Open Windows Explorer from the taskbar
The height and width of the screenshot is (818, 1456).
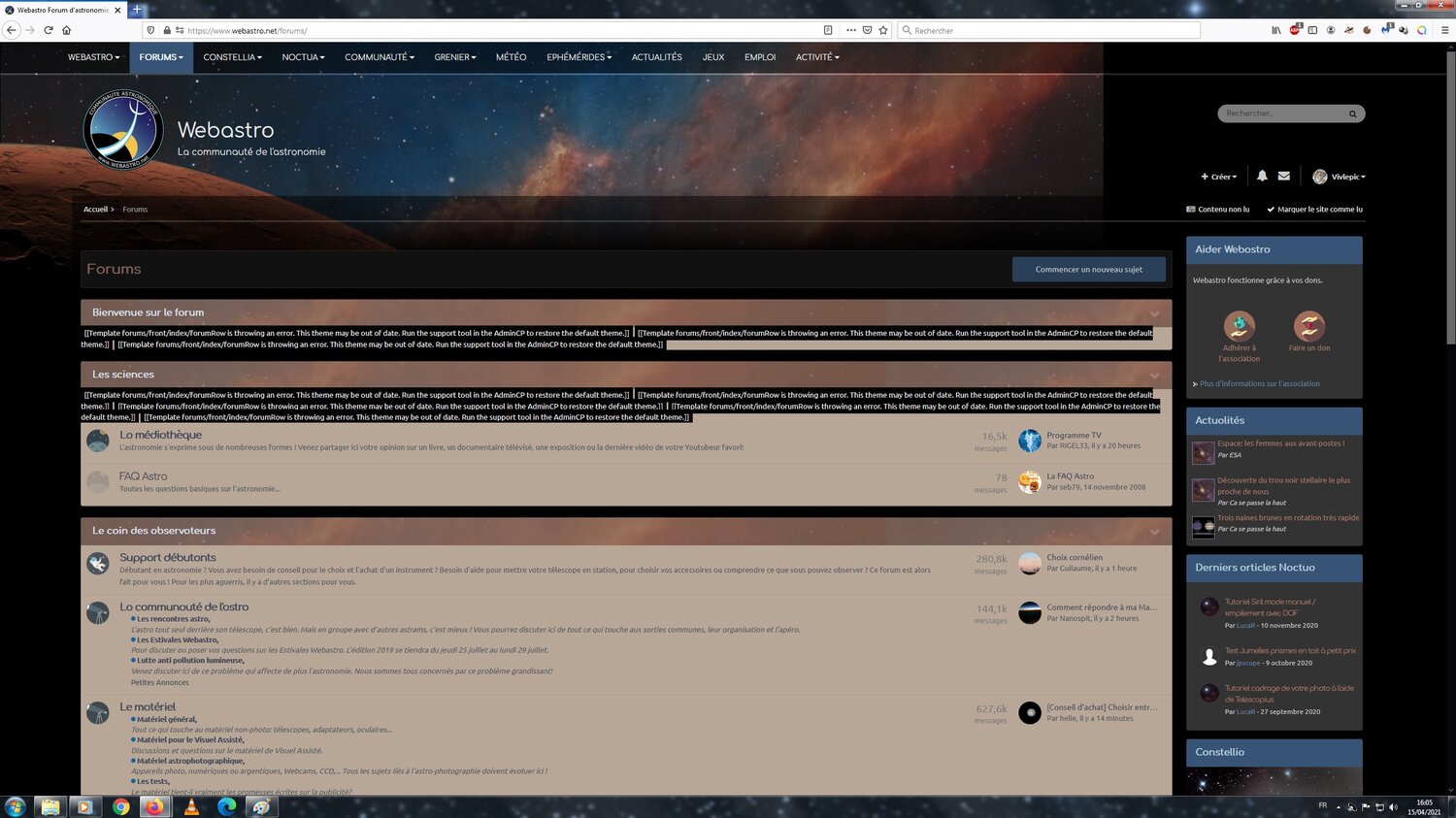[50, 806]
